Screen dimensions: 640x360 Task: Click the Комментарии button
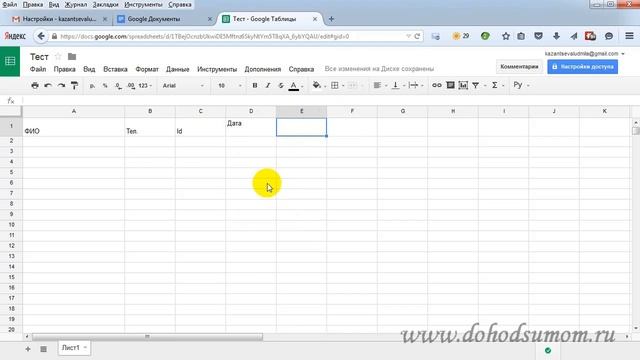(x=519, y=67)
